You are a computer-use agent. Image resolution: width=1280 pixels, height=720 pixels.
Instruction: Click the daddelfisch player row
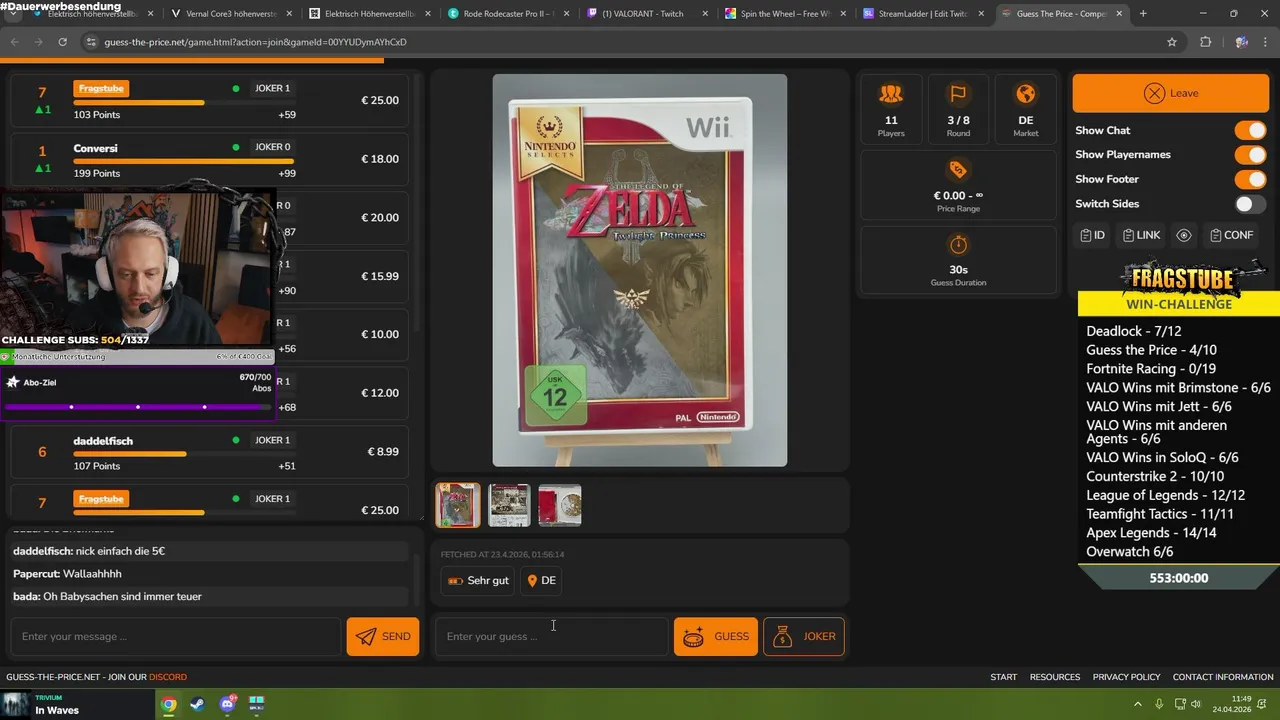click(x=210, y=452)
